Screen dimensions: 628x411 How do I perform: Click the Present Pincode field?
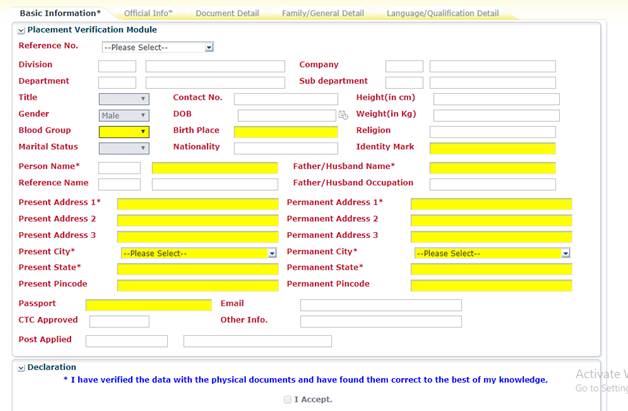coord(198,286)
